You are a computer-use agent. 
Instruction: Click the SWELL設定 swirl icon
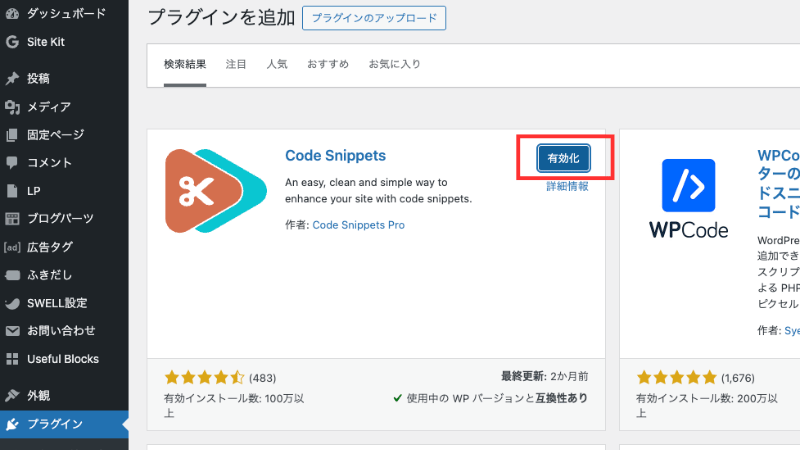pos(12,303)
